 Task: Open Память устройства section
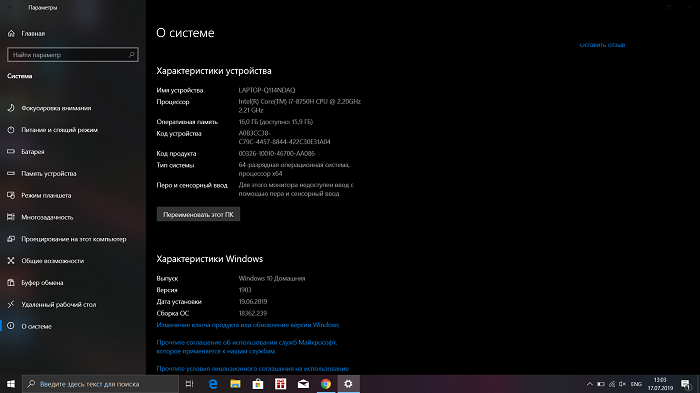[x=42, y=174]
